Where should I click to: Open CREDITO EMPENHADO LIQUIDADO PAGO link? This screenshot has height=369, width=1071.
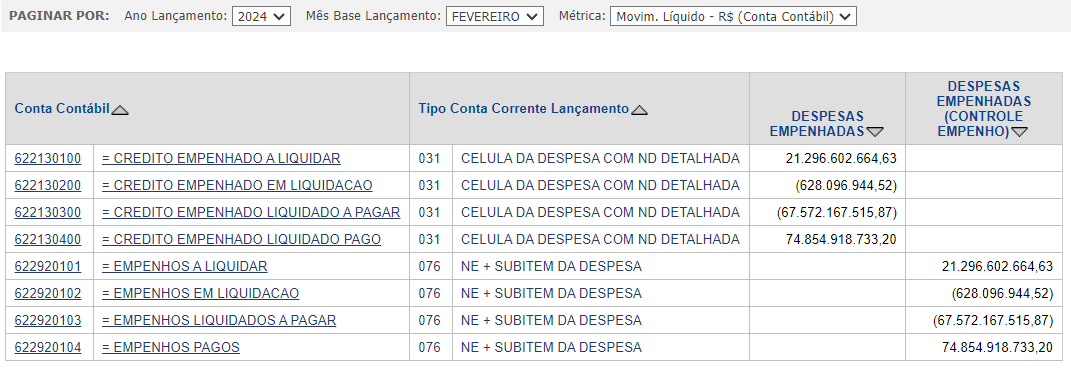241,239
